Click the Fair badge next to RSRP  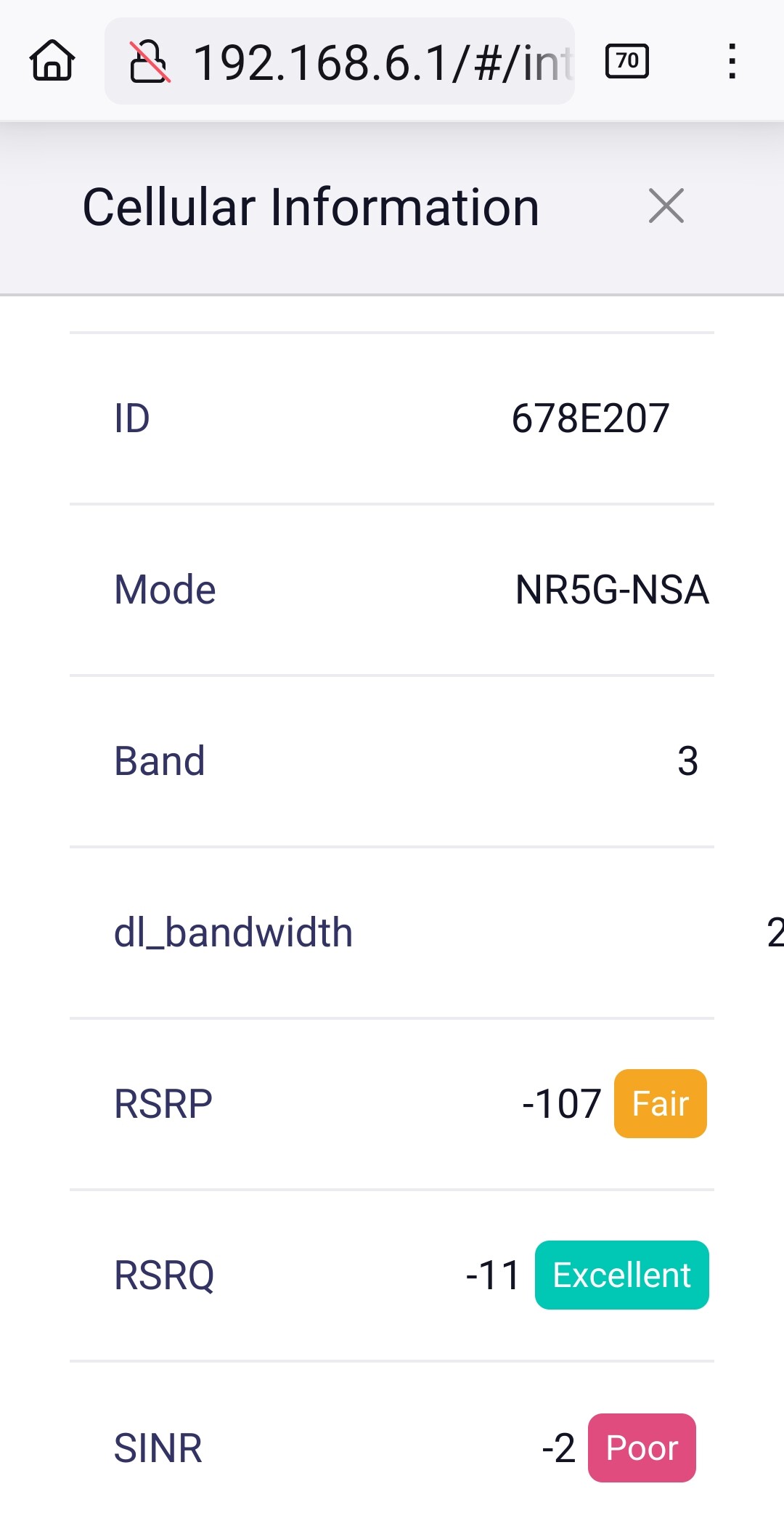(661, 1103)
